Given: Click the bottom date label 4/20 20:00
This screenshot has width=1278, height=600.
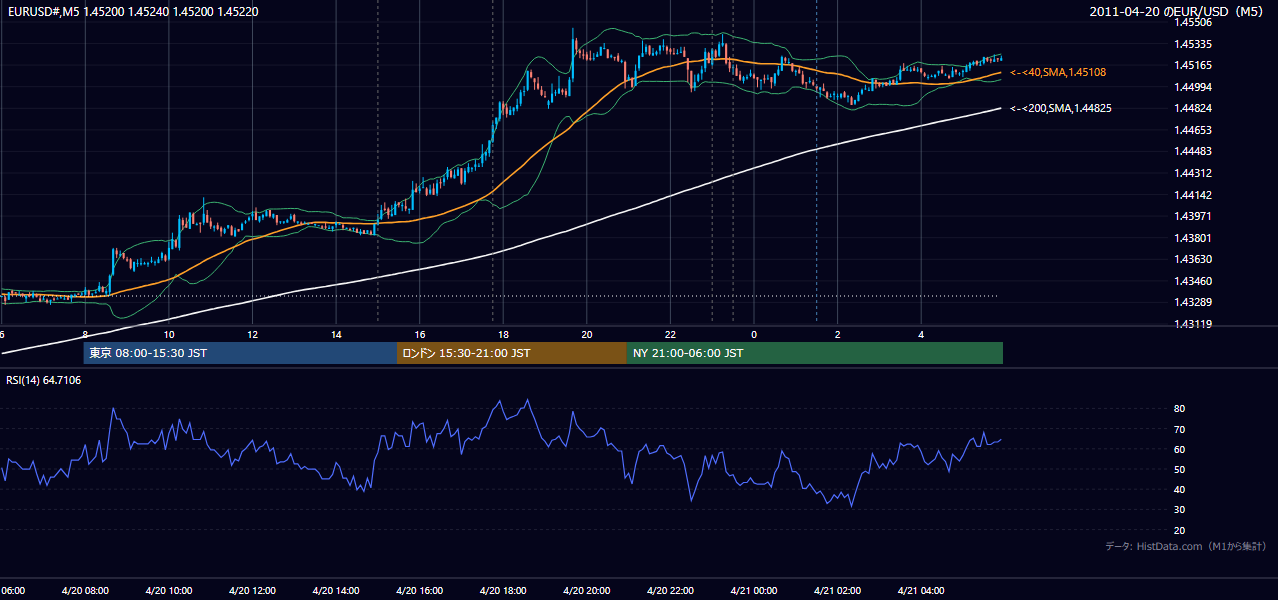Looking at the screenshot, I should tap(586, 590).
